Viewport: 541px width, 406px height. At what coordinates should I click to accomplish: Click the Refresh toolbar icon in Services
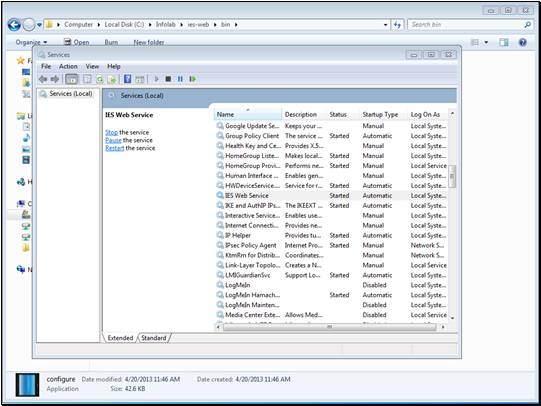tap(100, 79)
